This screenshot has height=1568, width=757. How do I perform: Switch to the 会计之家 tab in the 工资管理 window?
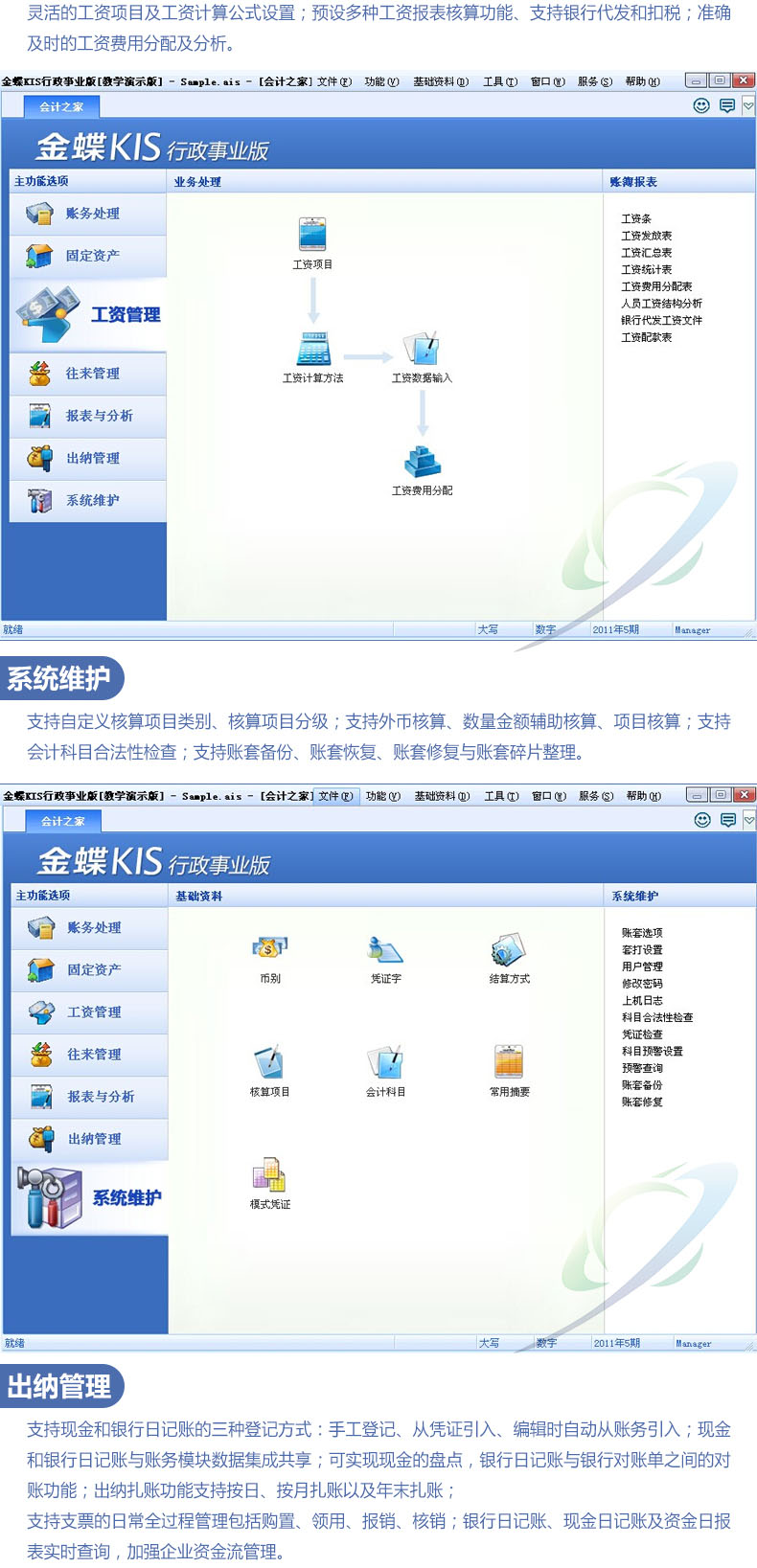61,107
